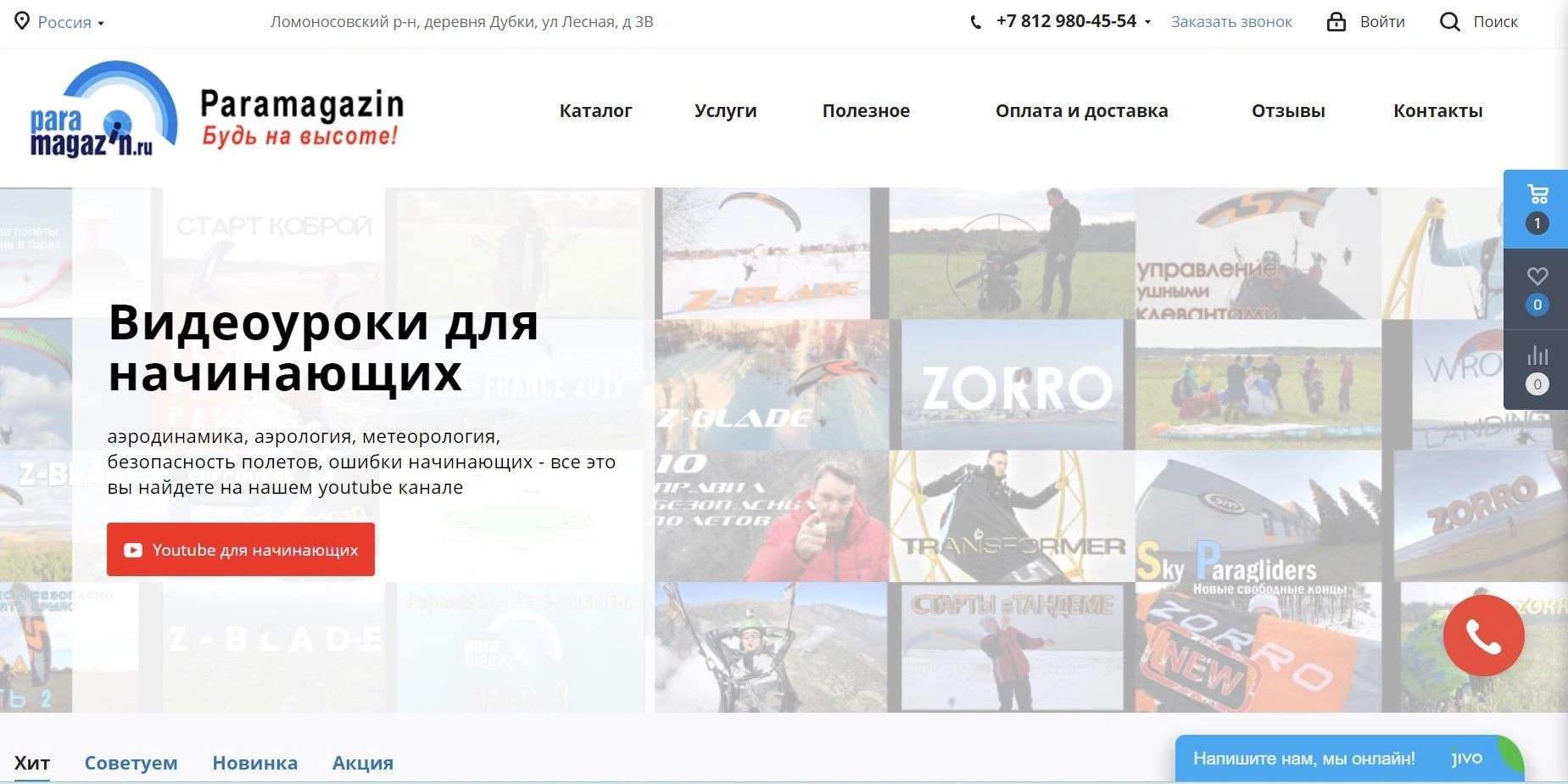Click the Paramagazin logo
1568x784 pixels.
pos(216,112)
